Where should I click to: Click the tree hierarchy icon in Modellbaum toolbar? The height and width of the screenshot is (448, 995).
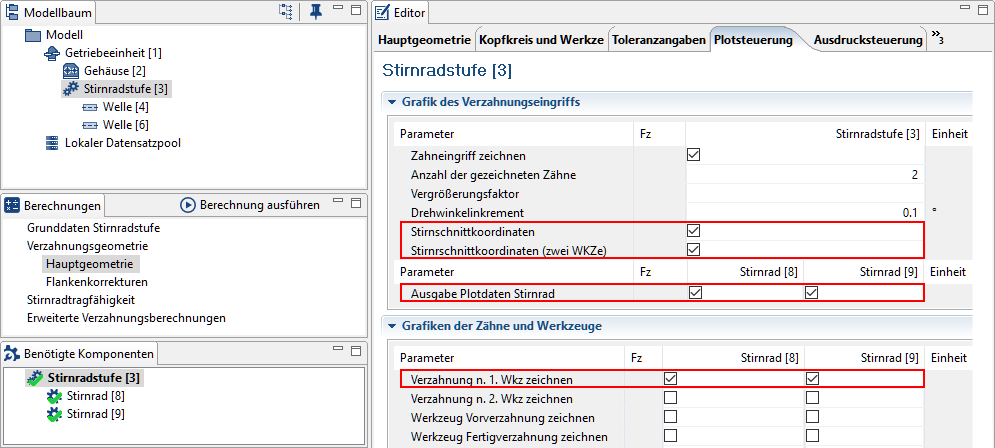286,11
